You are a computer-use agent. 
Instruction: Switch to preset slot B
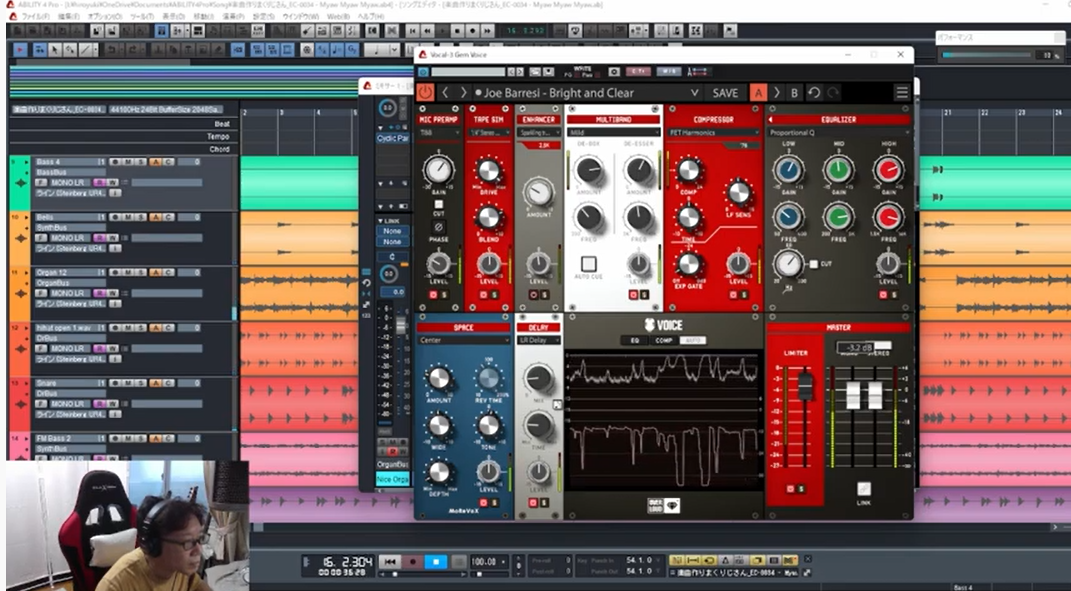(794, 93)
